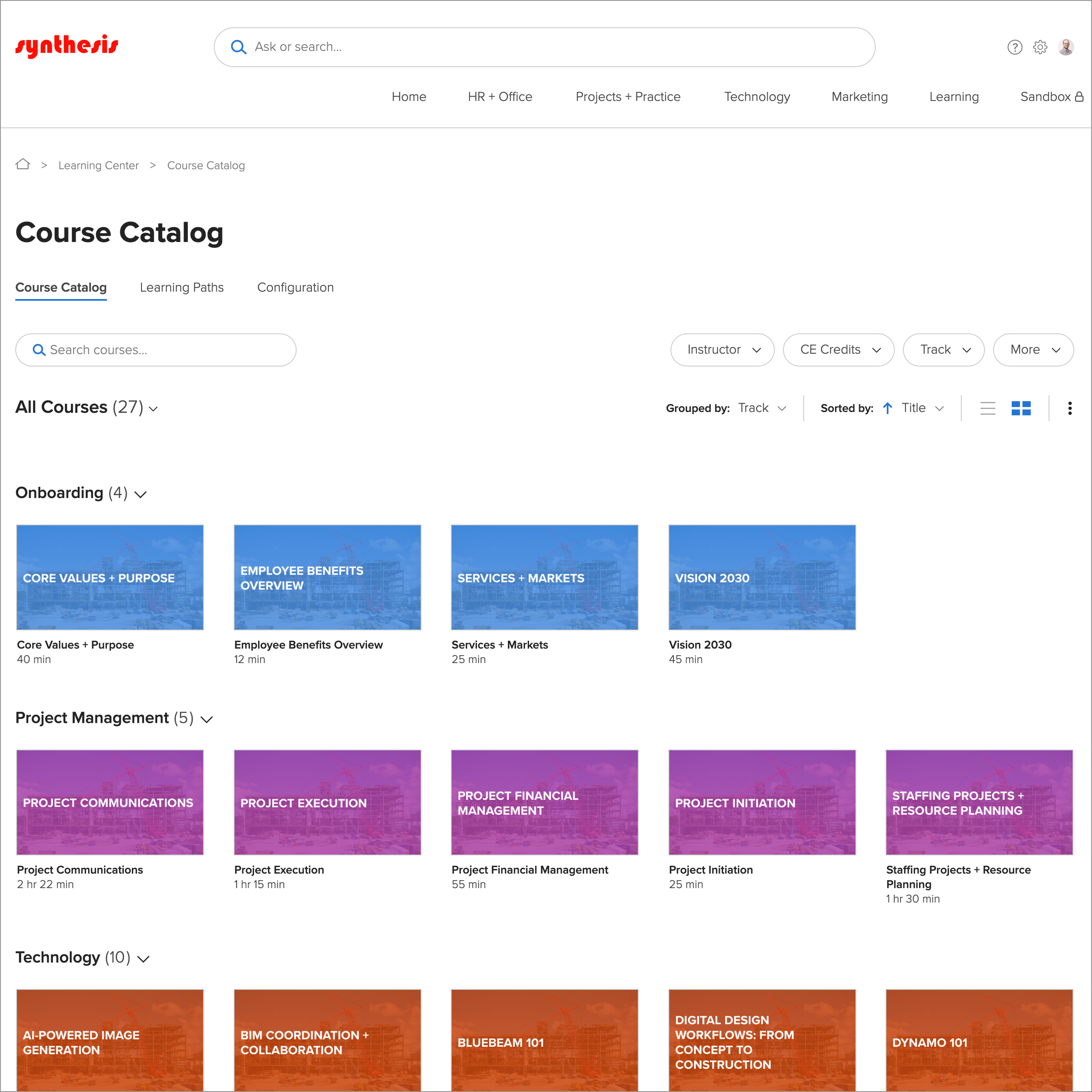Open the vertical three-dot options menu
The width and height of the screenshot is (1092, 1092).
(1069, 408)
